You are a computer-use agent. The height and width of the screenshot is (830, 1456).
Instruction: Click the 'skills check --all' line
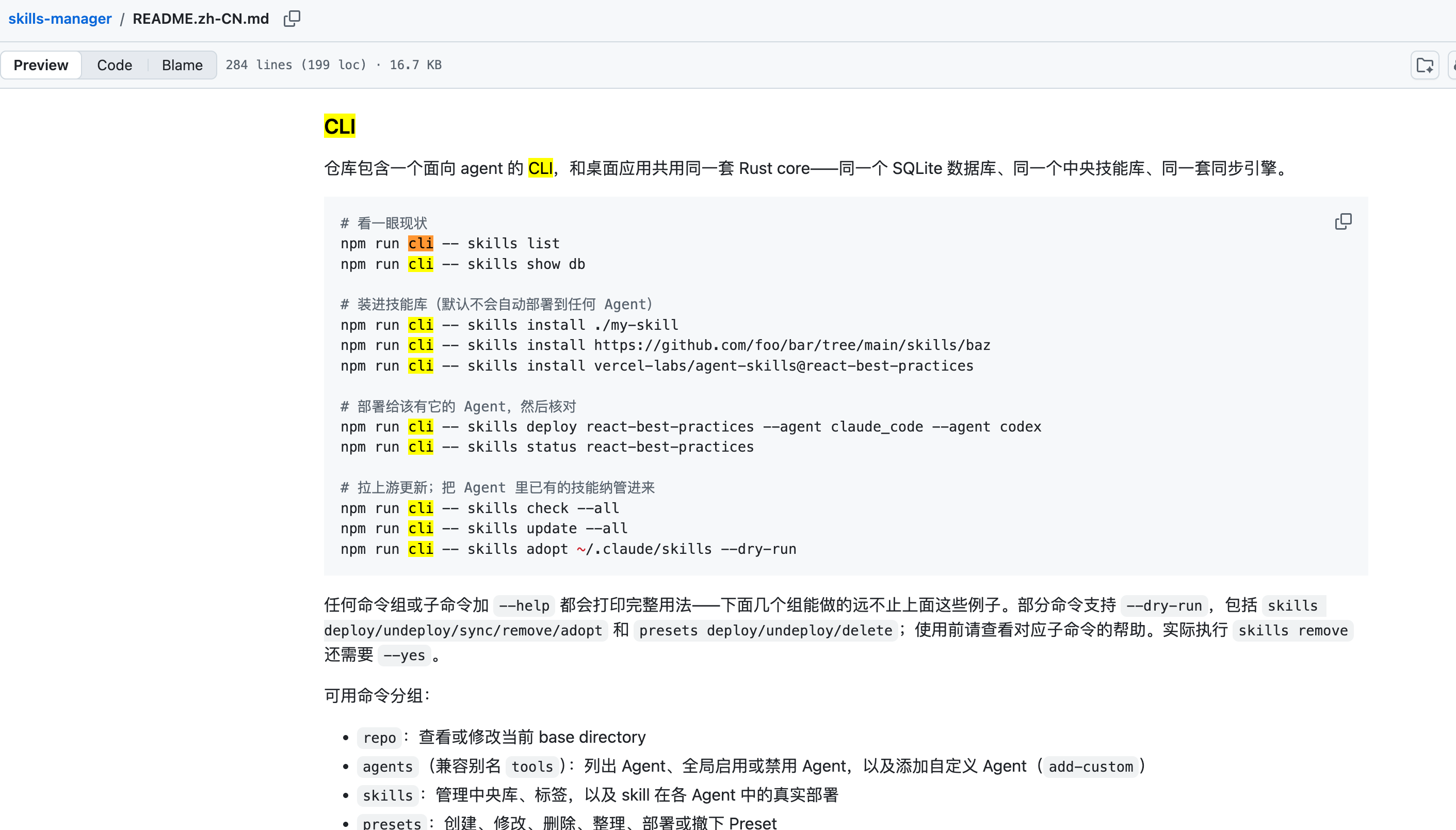point(480,508)
